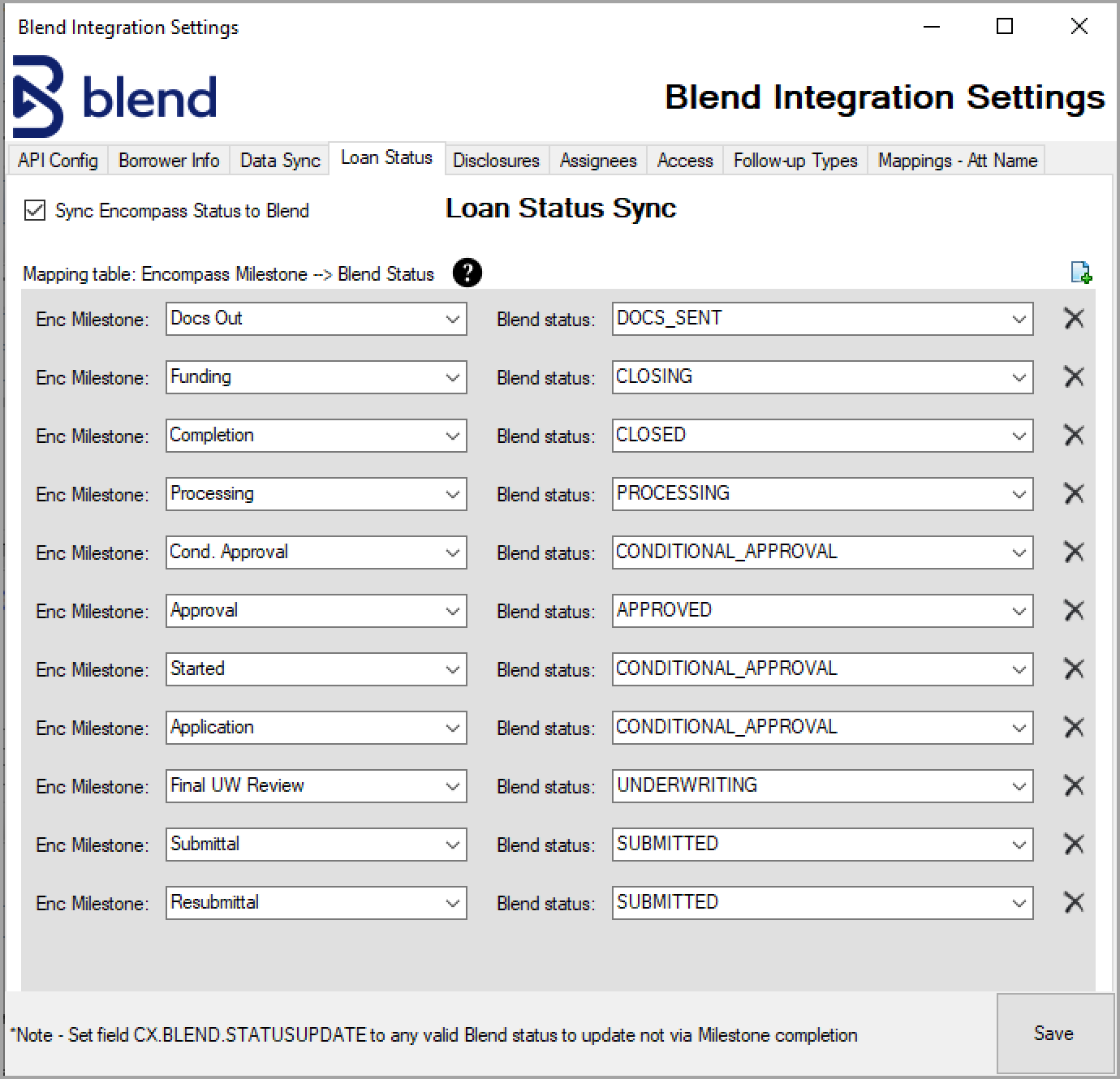Expand the Completion milestone dropdown
This screenshot has height=1079, width=1120.
317,436
